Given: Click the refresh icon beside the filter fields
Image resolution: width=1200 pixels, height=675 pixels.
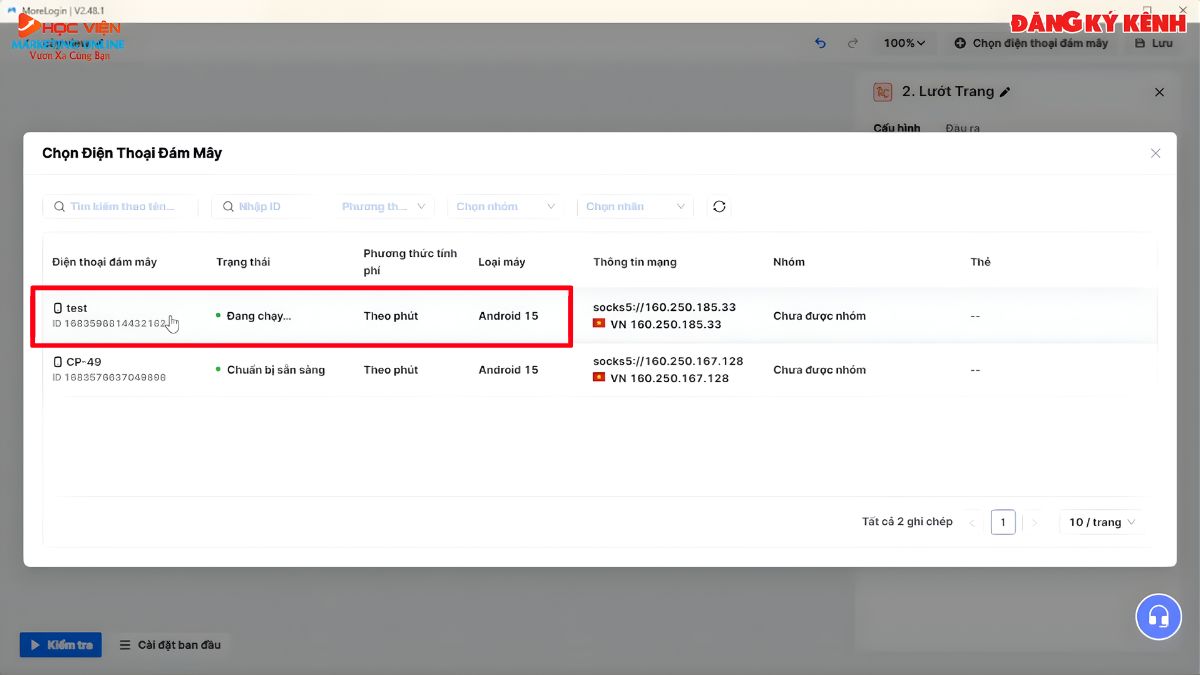Looking at the screenshot, I should [x=719, y=206].
